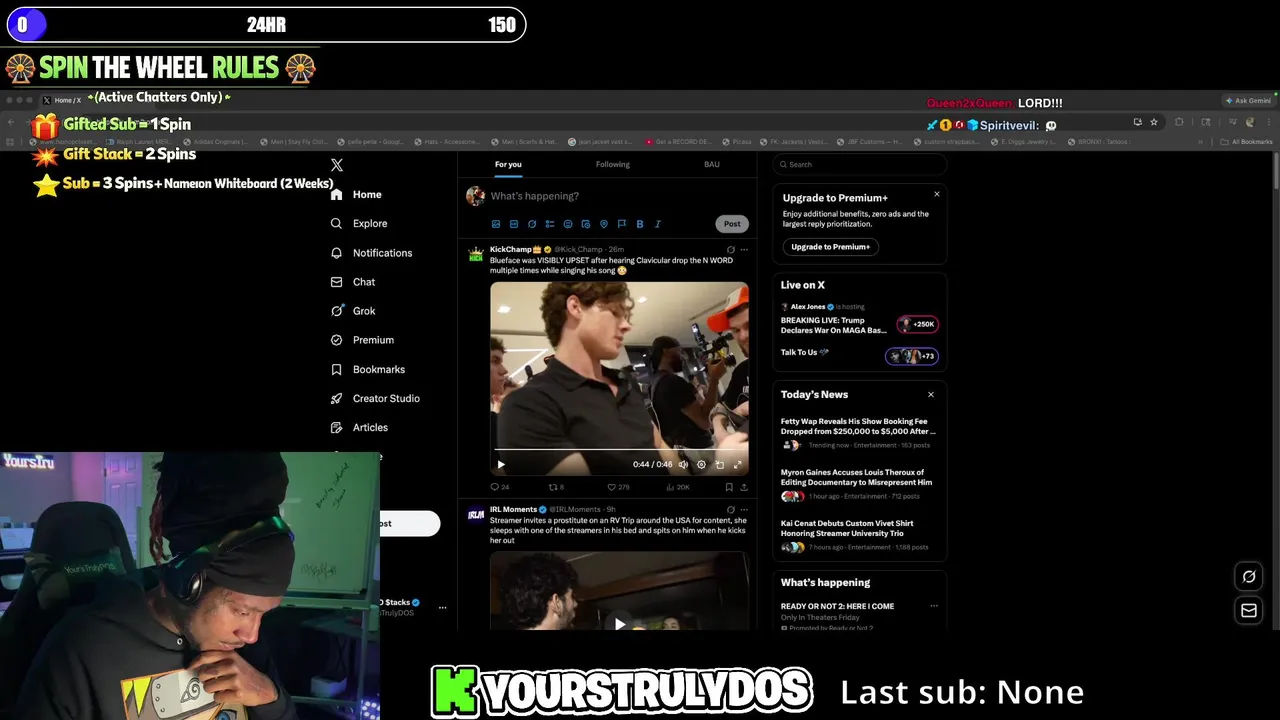
Task: Open more options on KickChamp post
Action: point(743,250)
